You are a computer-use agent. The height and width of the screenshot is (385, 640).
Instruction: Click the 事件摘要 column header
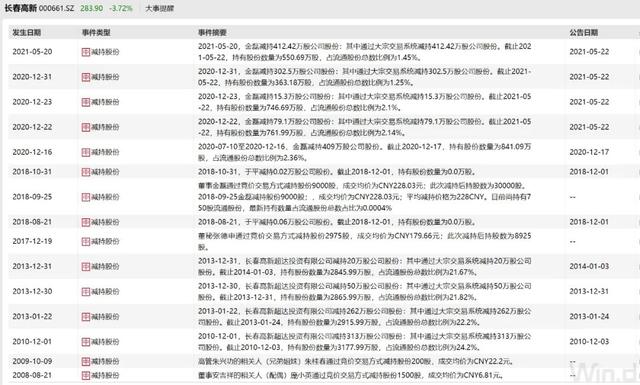point(212,33)
